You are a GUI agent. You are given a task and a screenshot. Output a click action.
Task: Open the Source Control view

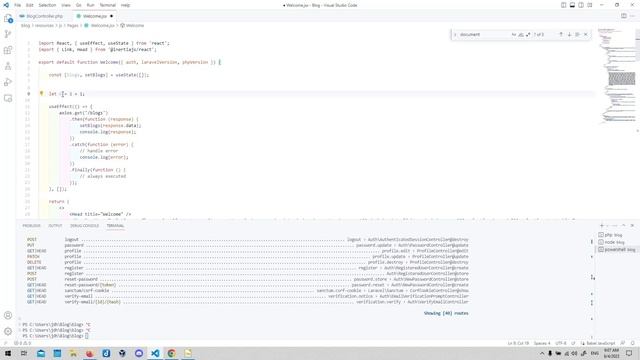click(8, 34)
